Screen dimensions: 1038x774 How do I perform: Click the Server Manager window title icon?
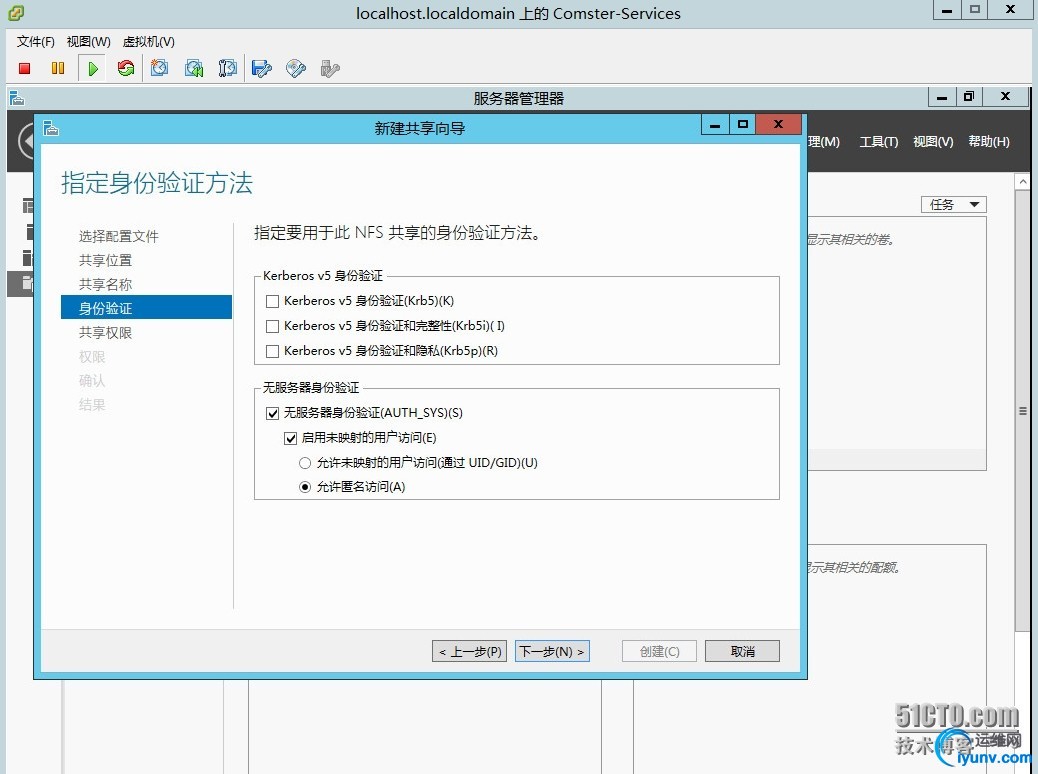(17, 99)
